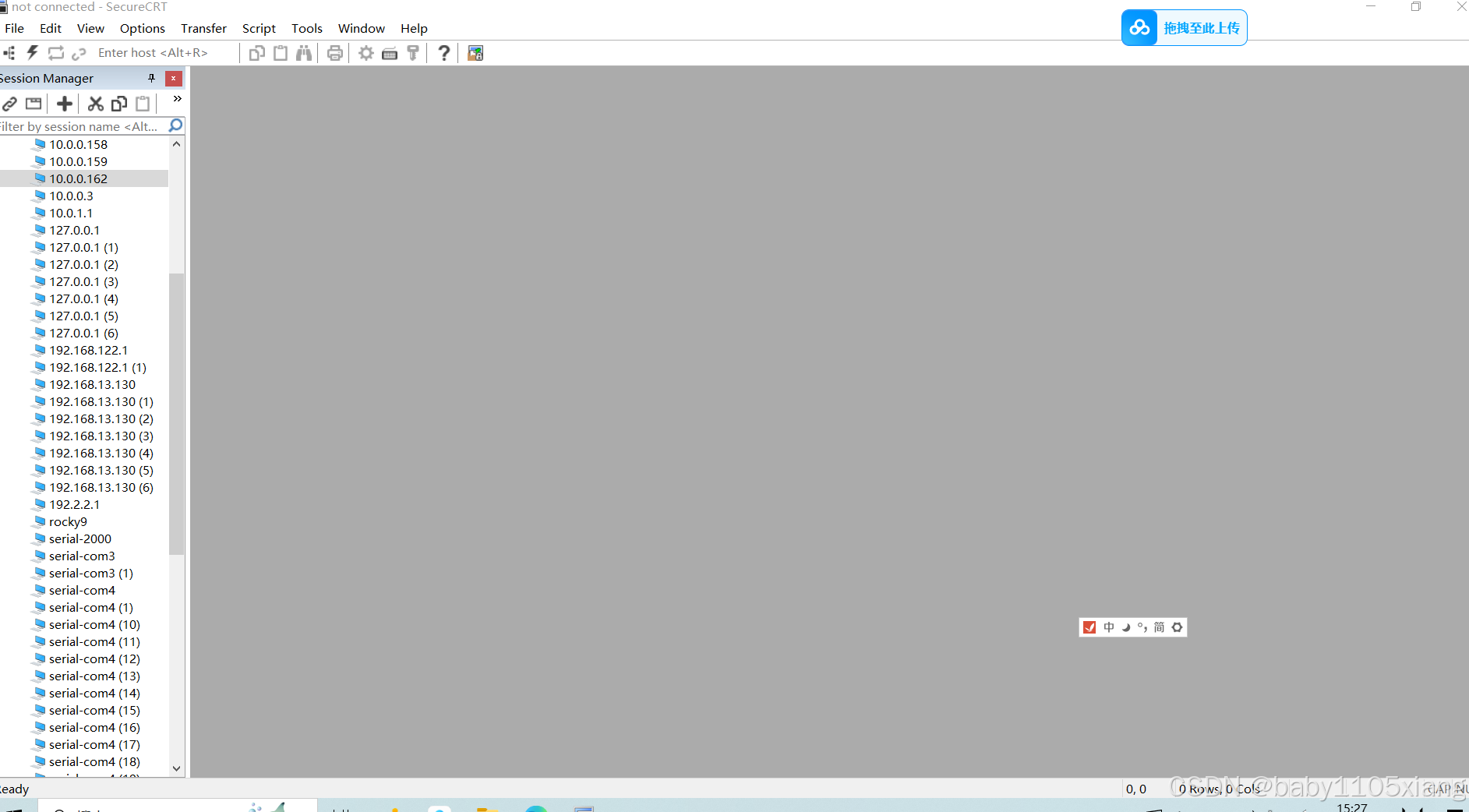
Task: Click the Public Key key icon
Action: 413,53
